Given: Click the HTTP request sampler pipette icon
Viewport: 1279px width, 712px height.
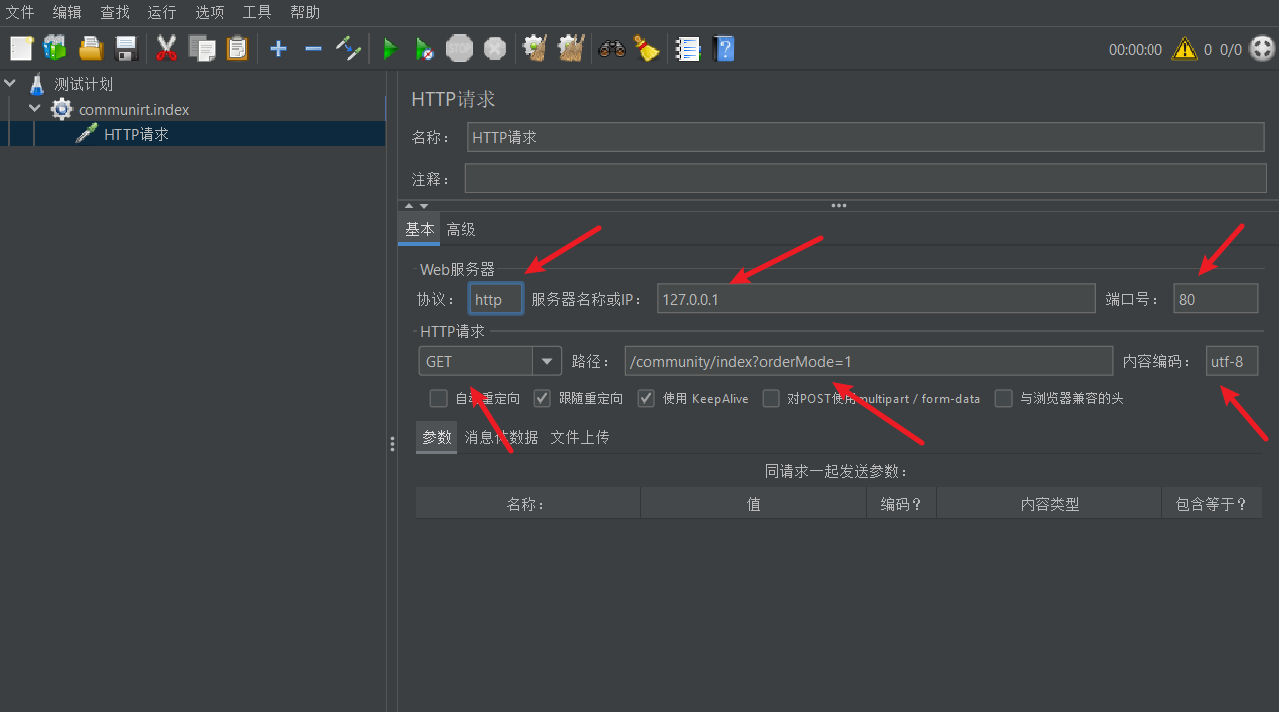Looking at the screenshot, I should click(x=87, y=134).
